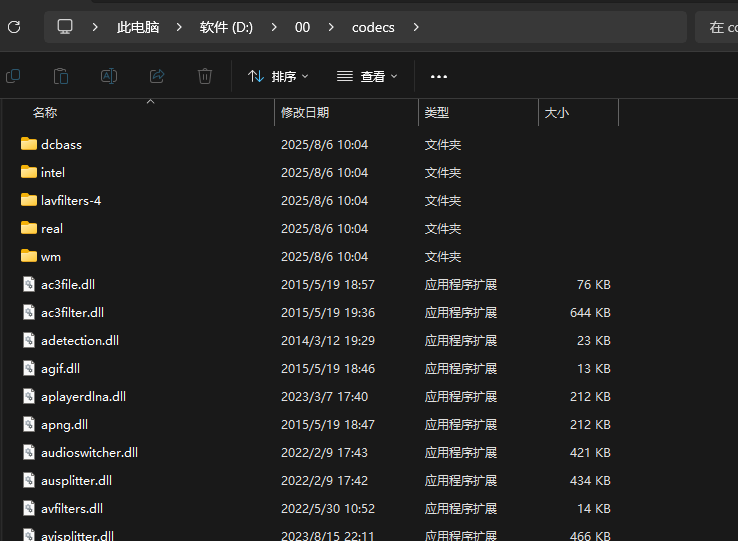Navigate to 此电脑 in breadcrumb

[x=138, y=27]
